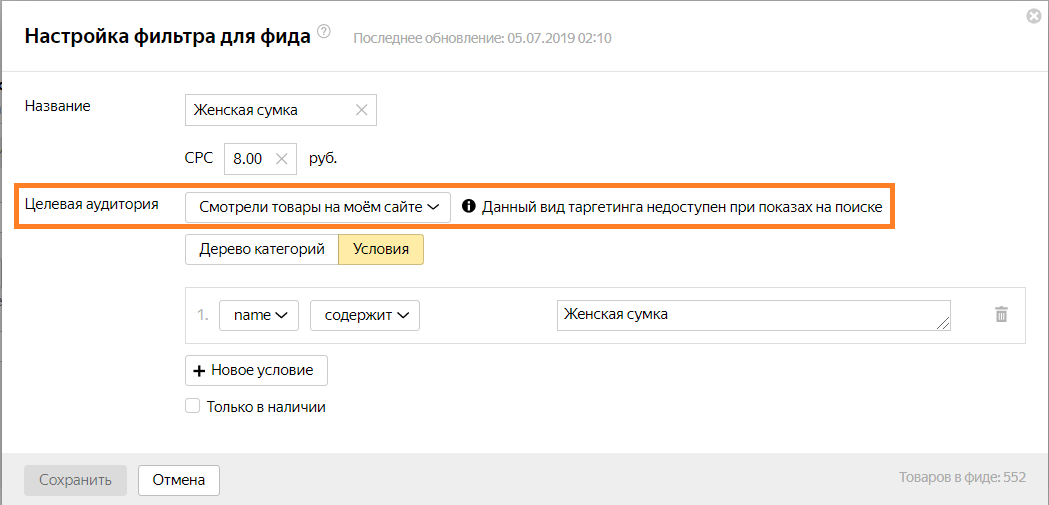Image resolution: width=1049 pixels, height=505 pixels.
Task: Delete condition 1 with the trash icon
Action: click(x=1001, y=314)
